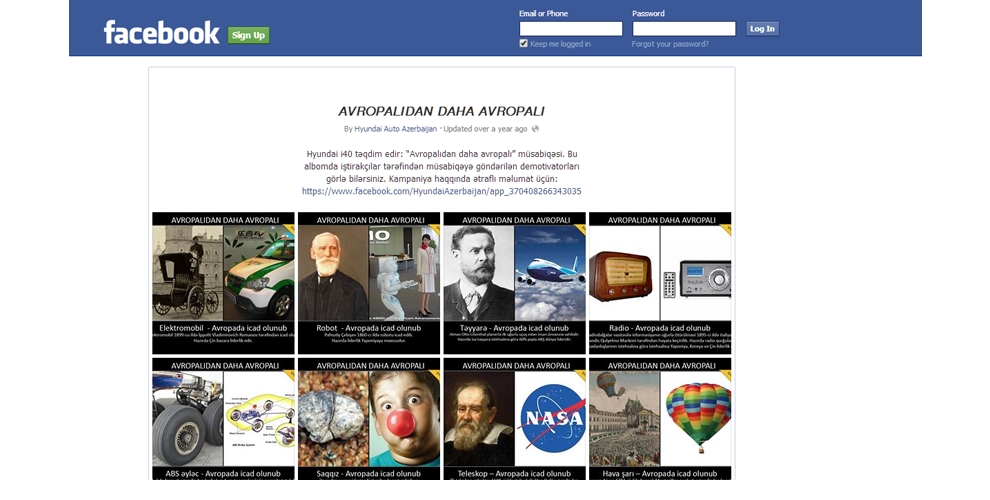Open the Saqqız photo thumbnail

(369, 419)
